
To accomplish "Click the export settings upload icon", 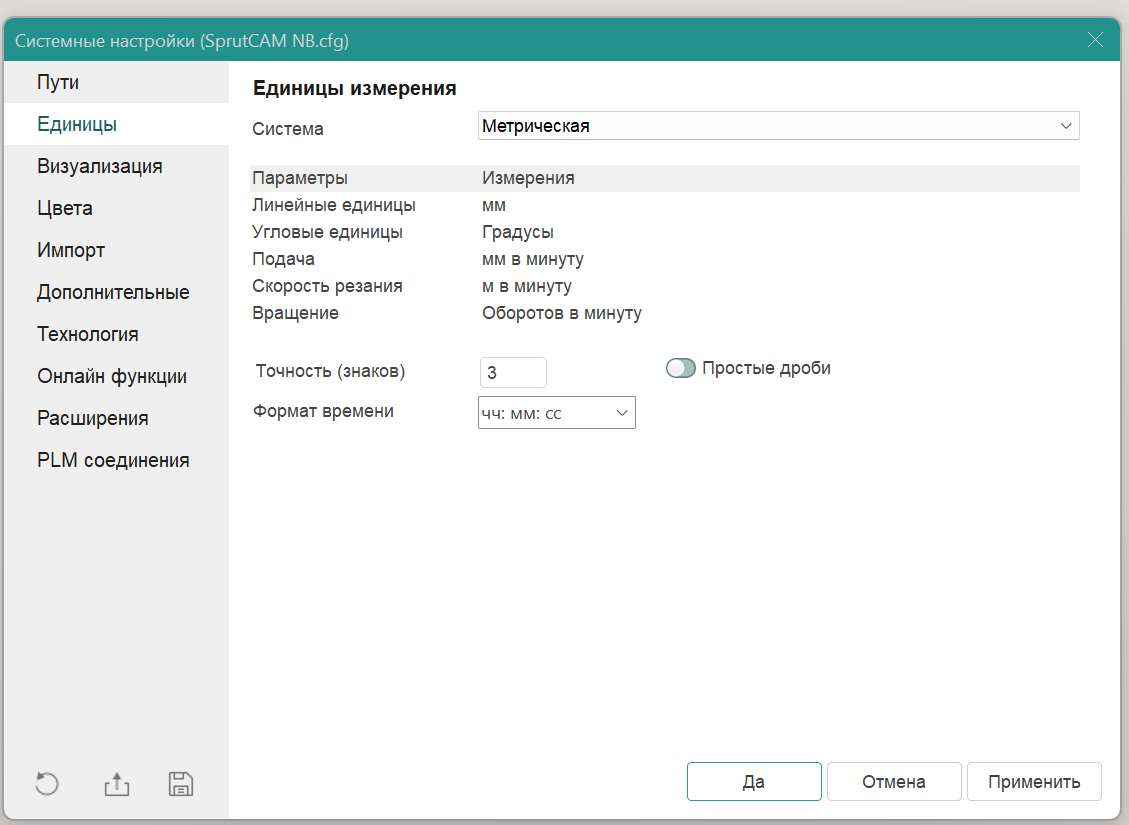I will pyautogui.click(x=117, y=783).
